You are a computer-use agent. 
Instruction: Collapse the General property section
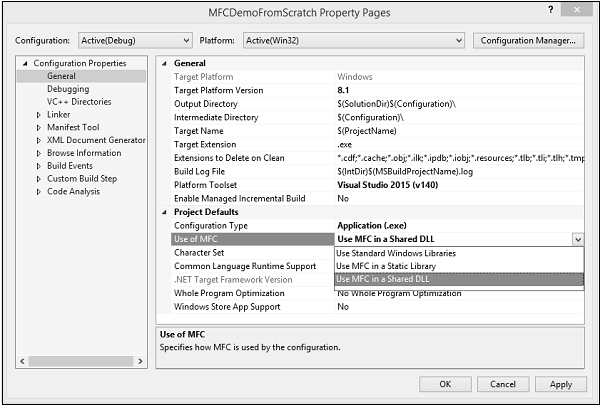point(165,63)
